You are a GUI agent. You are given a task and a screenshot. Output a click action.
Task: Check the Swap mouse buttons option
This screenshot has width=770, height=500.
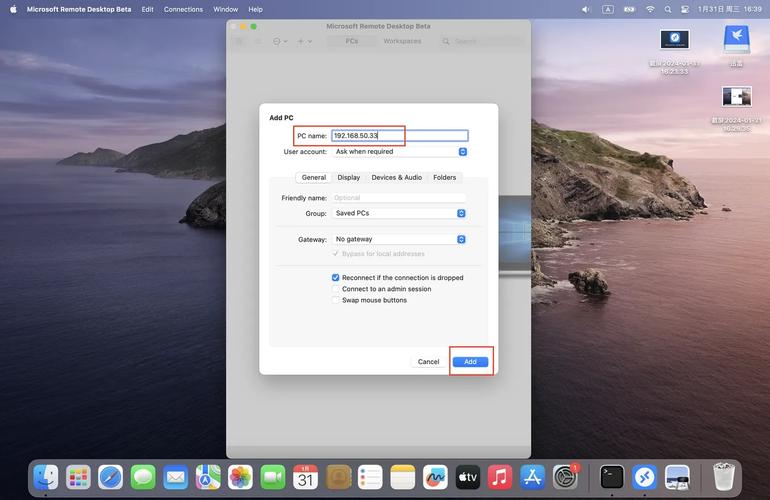pos(336,300)
